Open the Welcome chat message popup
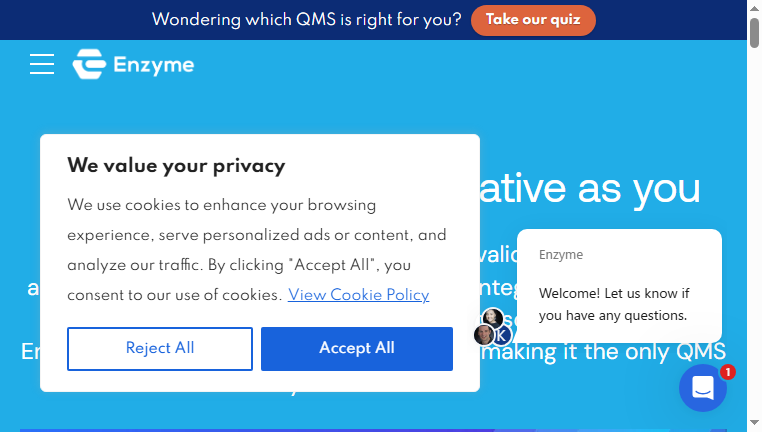 click(619, 286)
